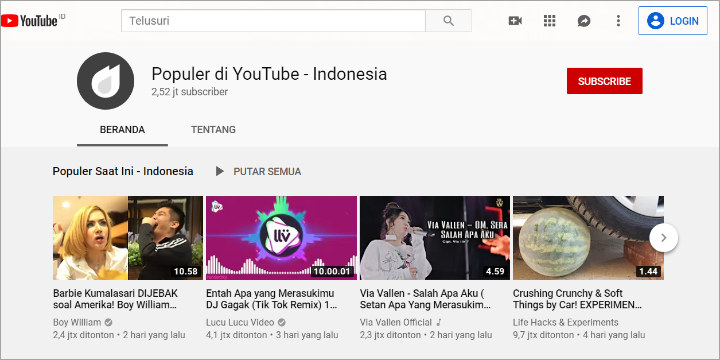Click the title Crushing Crunchy & Soft Things
720x360 pixels.
coord(577,299)
